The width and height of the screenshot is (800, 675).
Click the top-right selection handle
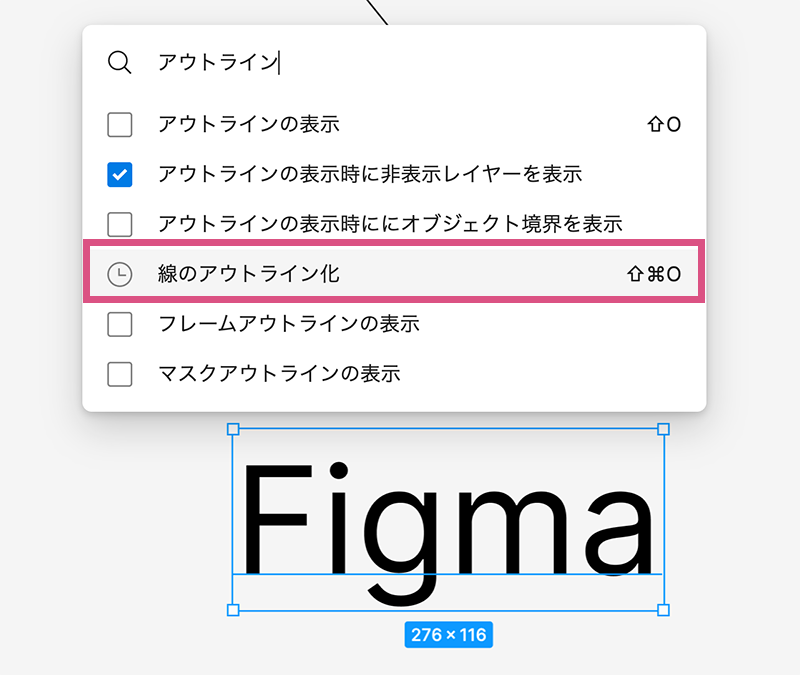pos(663,429)
